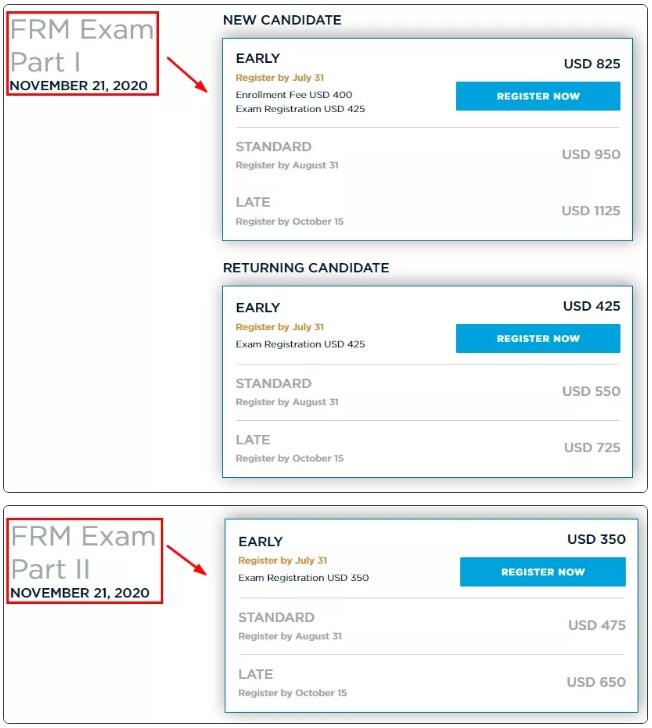Select Part II Standard USD 475 row
The image size is (652, 728).
click(x=431, y=626)
